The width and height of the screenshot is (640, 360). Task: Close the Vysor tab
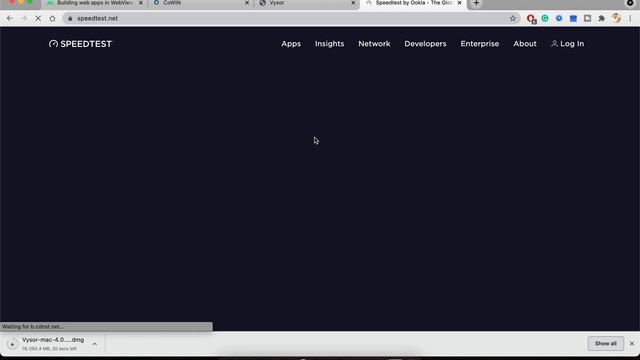click(x=353, y=3)
